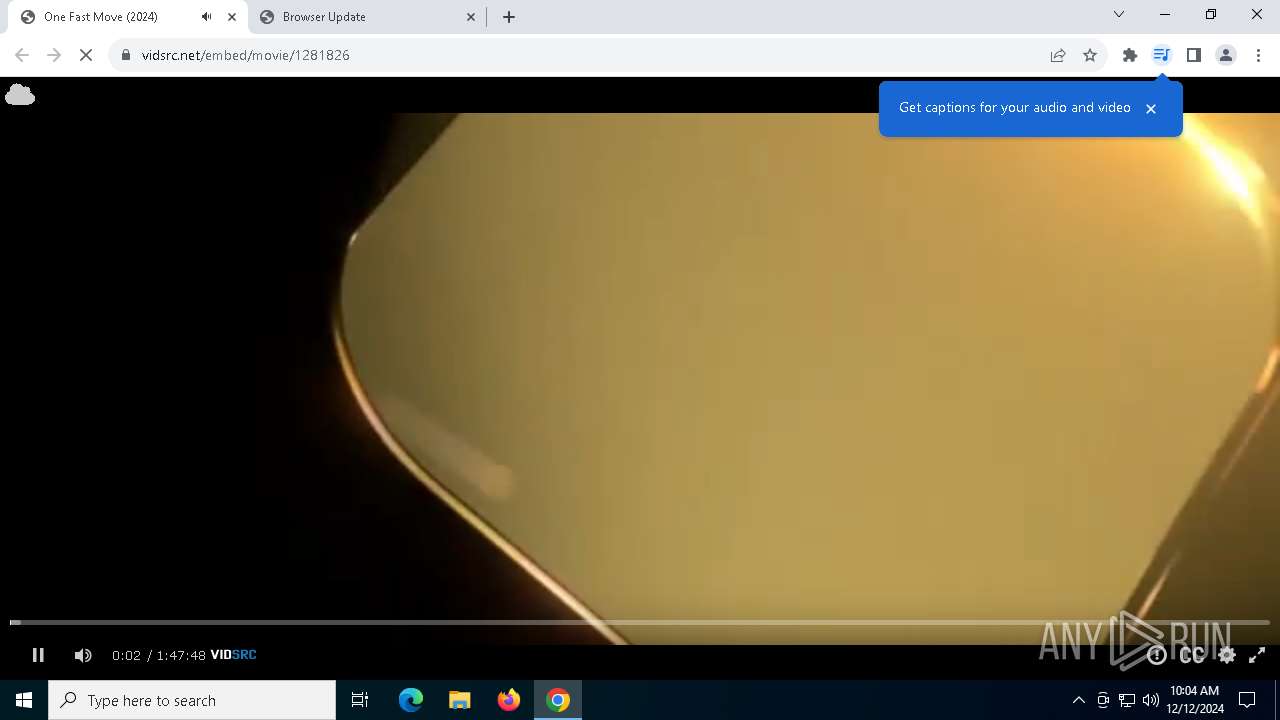Expand the tab search dropdown
Screen dimensions: 1280x720
pyautogui.click(x=1119, y=15)
